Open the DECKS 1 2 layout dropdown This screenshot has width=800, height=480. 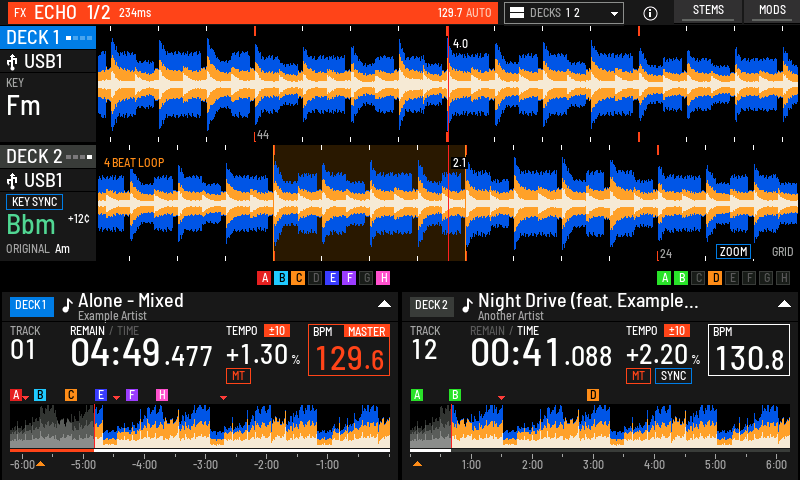pos(564,13)
